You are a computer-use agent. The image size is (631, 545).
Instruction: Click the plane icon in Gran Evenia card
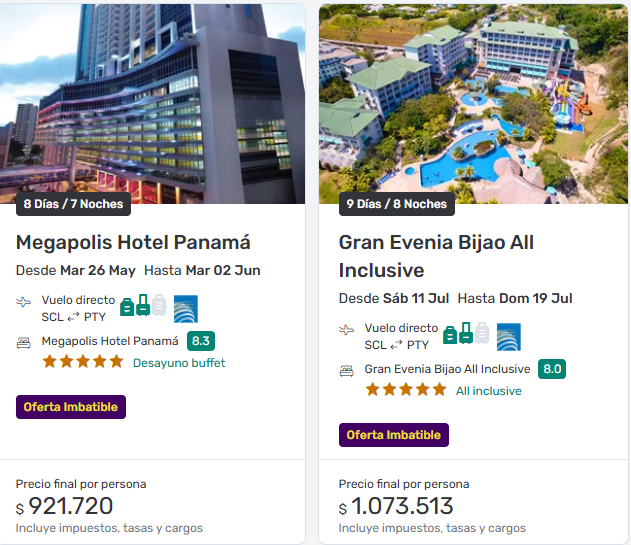point(347,329)
